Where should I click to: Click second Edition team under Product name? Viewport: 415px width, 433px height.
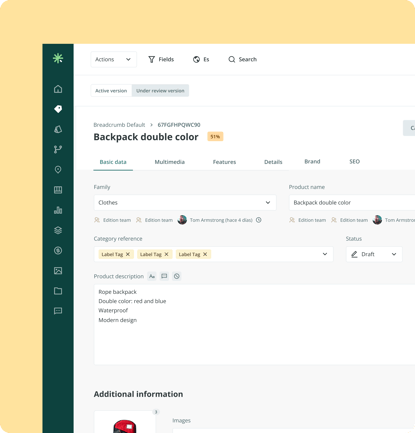point(354,220)
